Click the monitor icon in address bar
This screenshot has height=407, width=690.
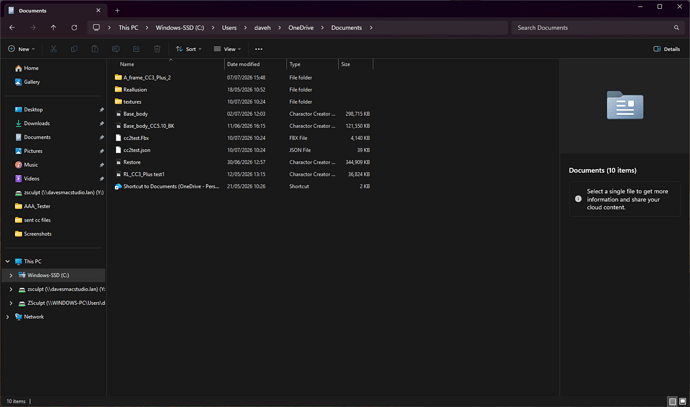coord(96,27)
